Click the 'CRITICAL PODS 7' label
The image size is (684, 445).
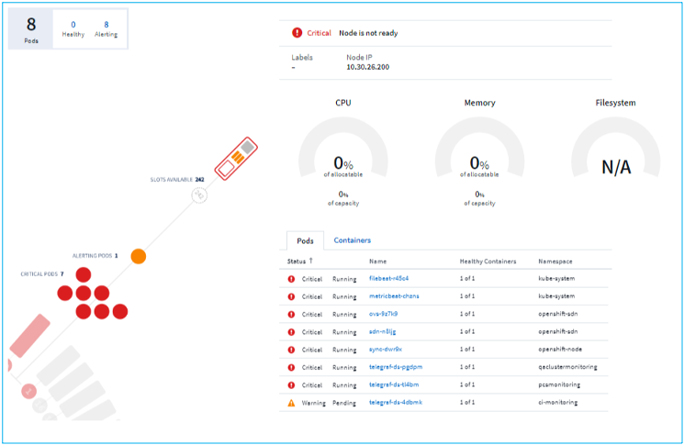click(x=42, y=274)
